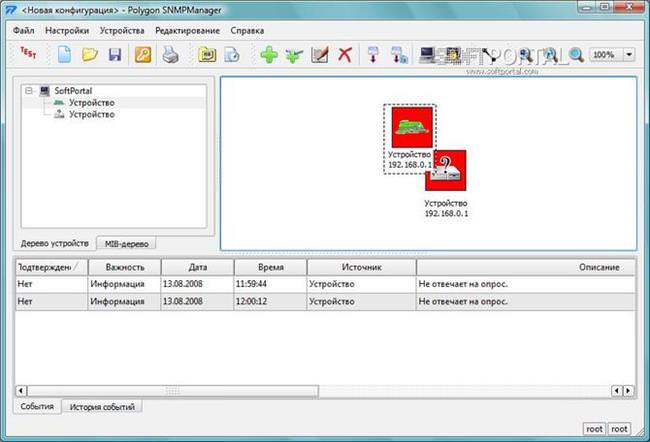Edit device with the pencil notepad icon

point(320,55)
